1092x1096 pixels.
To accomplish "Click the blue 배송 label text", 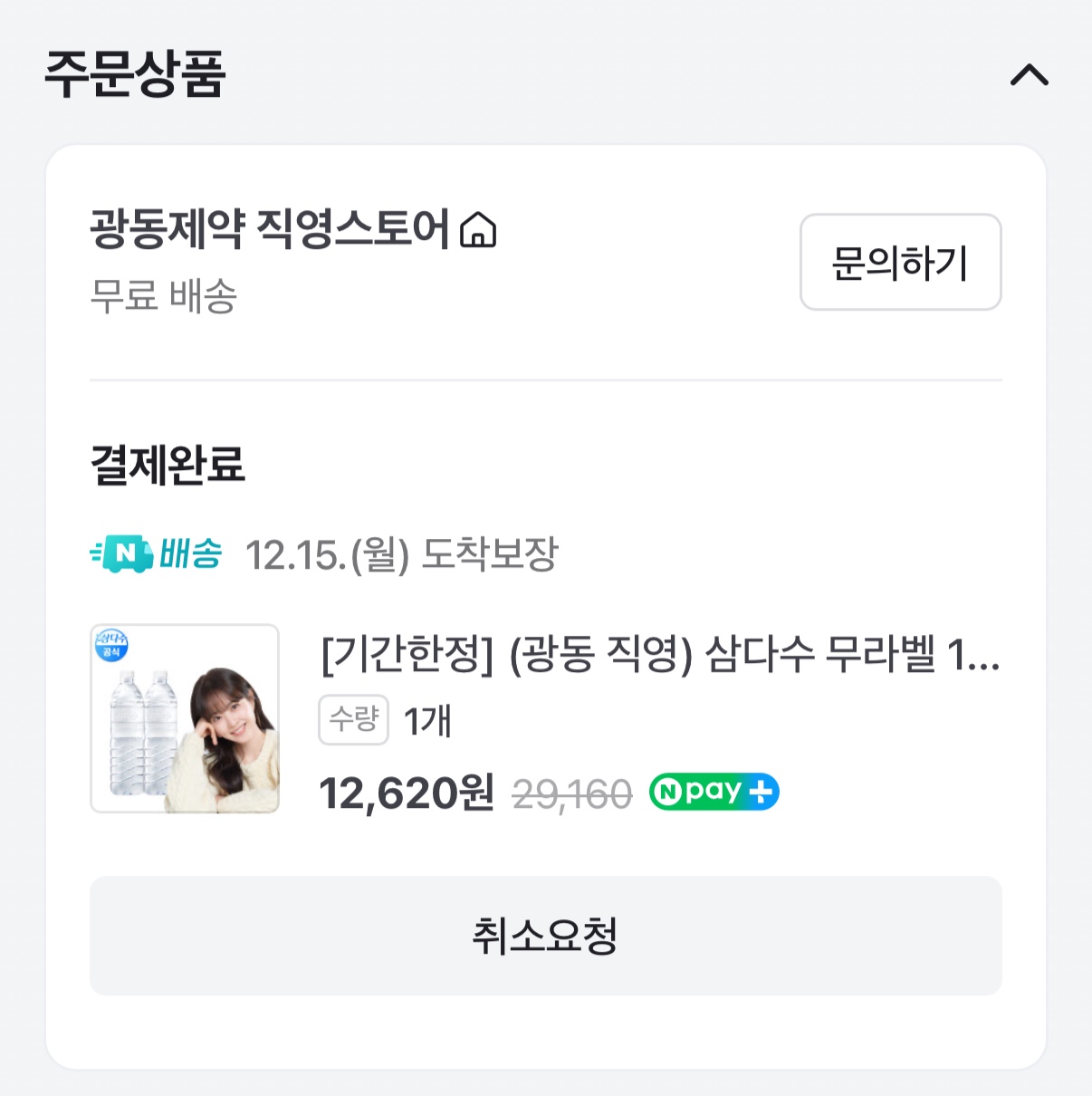I will pyautogui.click(x=191, y=553).
